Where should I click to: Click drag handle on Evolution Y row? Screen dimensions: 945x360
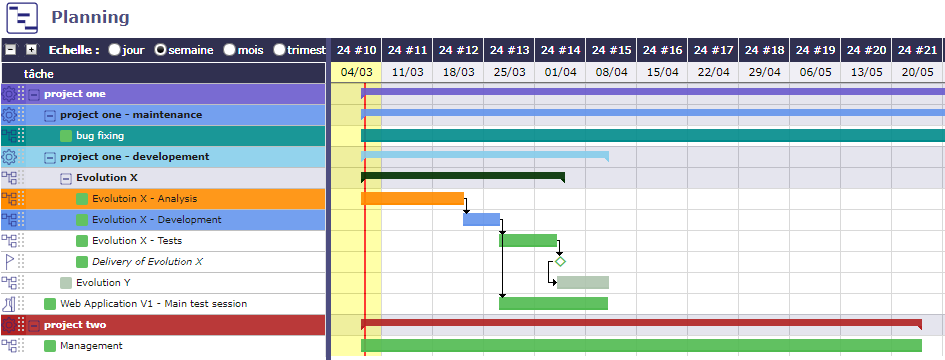tap(21, 283)
